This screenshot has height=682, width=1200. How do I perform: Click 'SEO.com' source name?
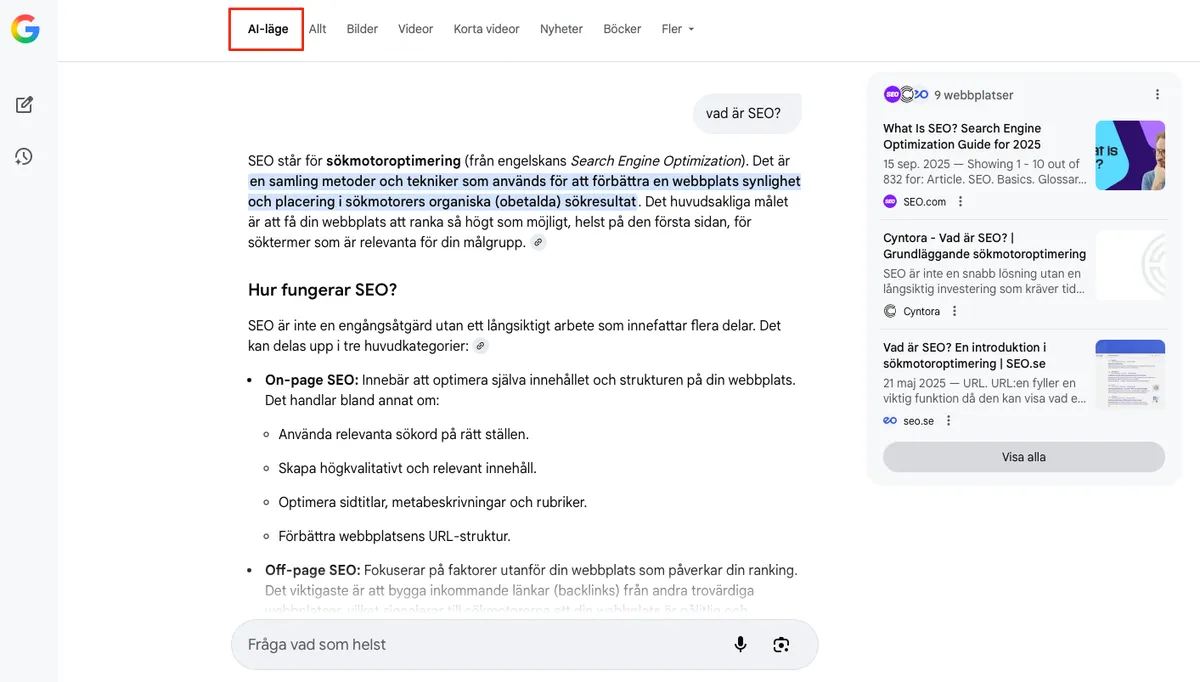[x=925, y=202]
